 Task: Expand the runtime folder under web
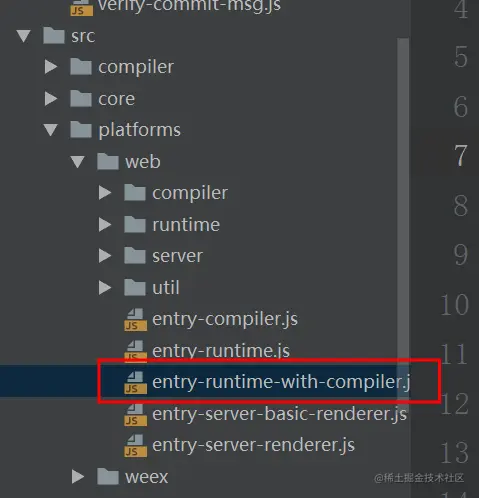[x=105, y=225]
